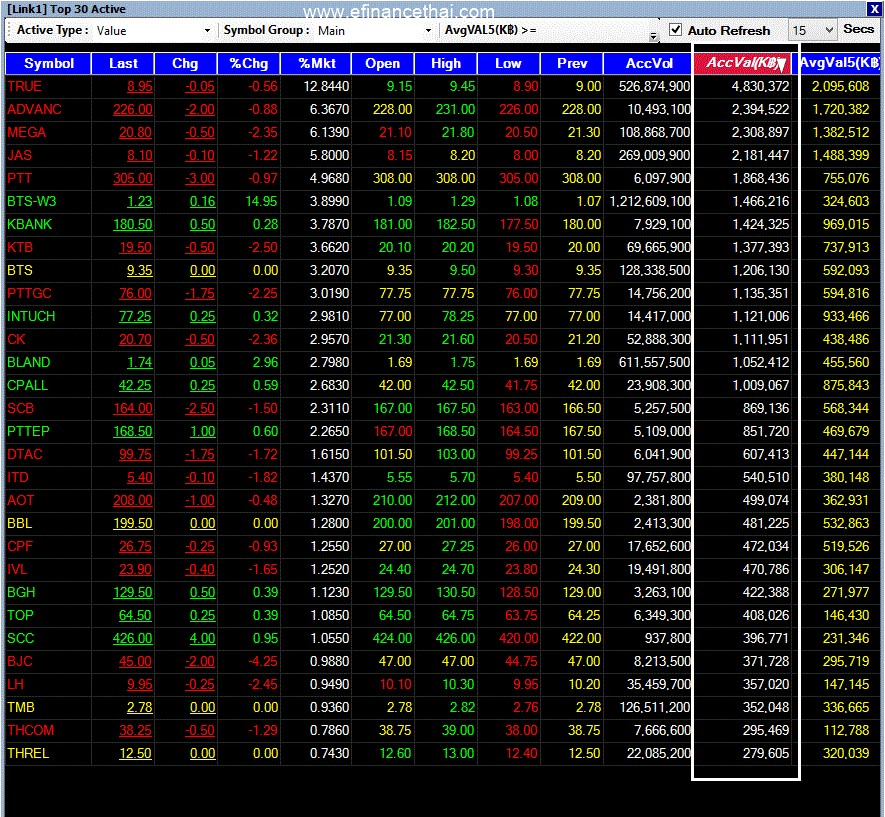Select the LH symbol
The image size is (885, 817).
pos(16,684)
